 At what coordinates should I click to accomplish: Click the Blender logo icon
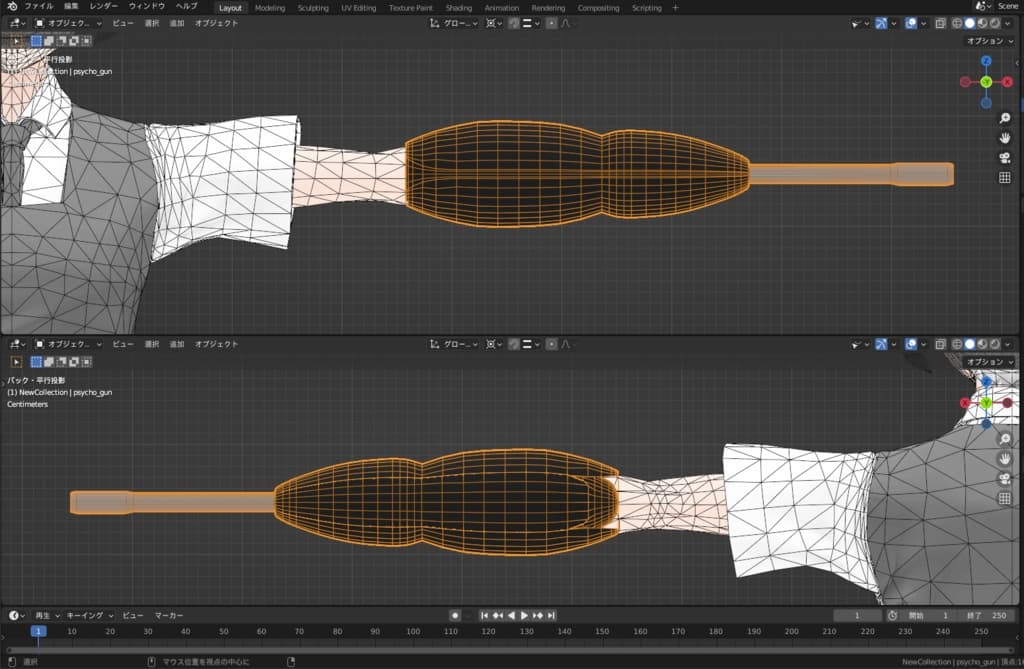pos(12,7)
